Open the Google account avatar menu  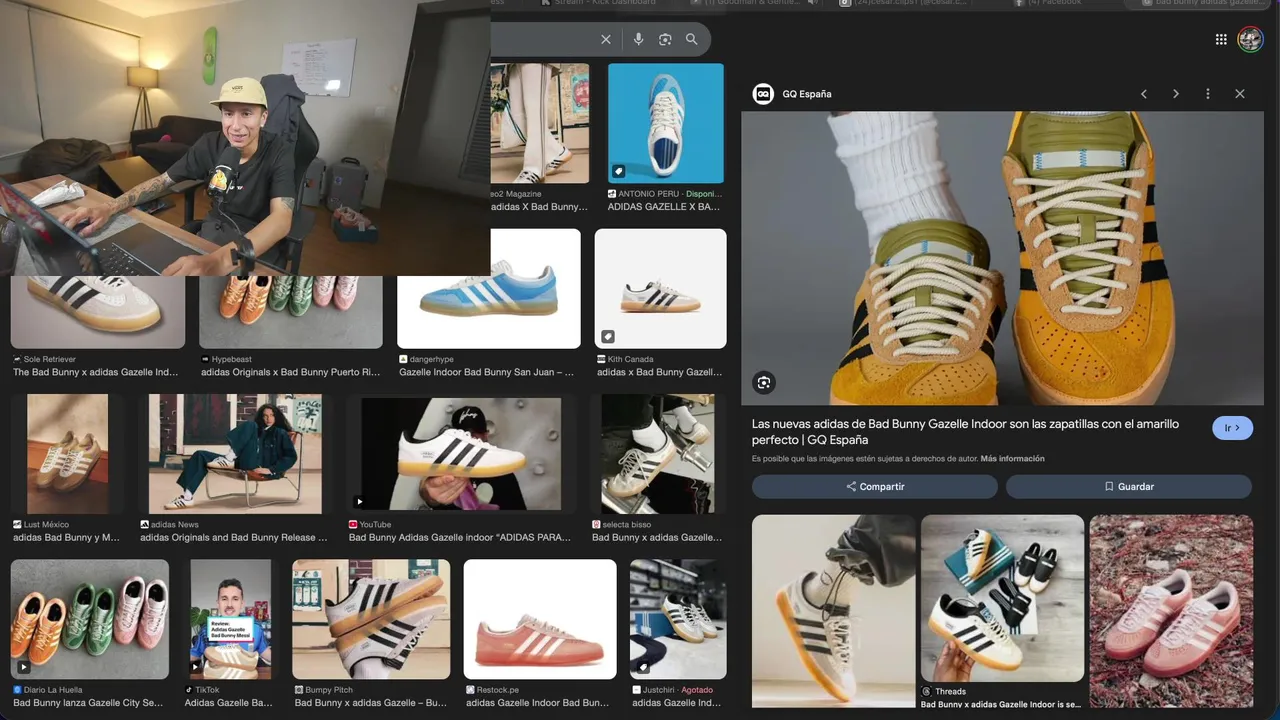(1250, 39)
